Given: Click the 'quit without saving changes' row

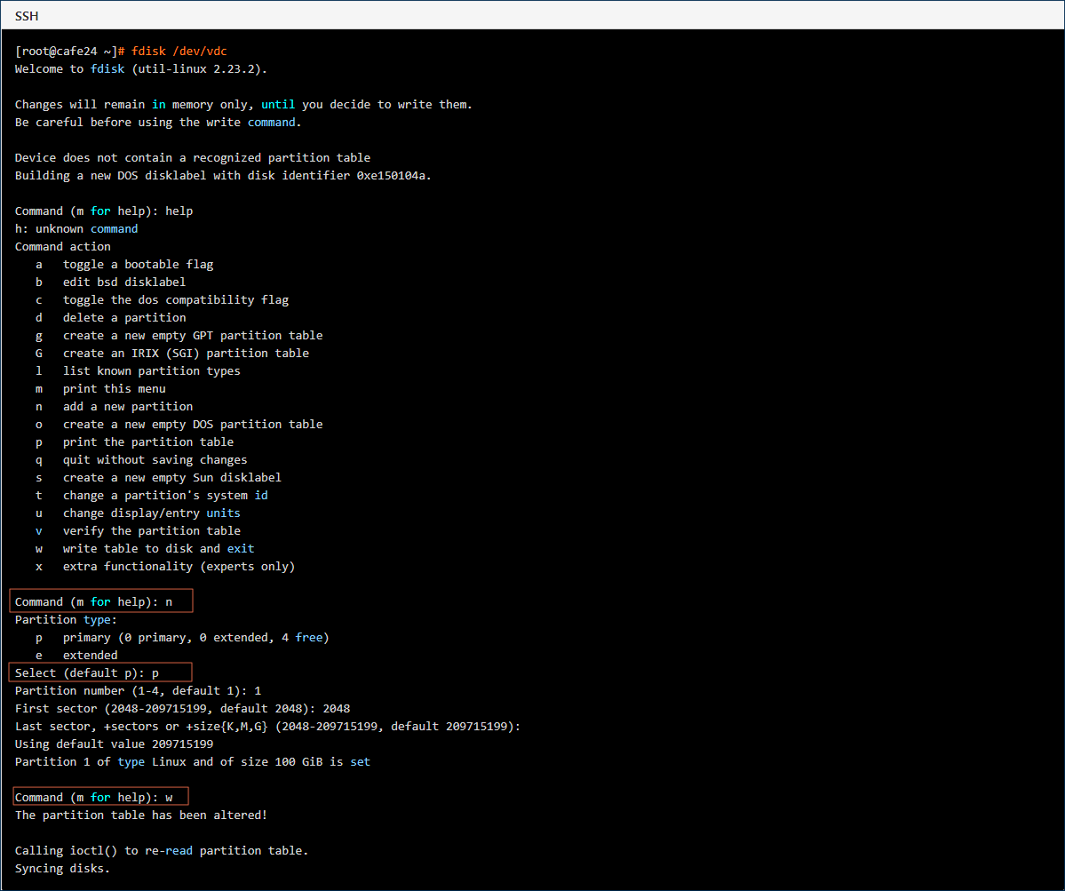Looking at the screenshot, I should point(141,460).
